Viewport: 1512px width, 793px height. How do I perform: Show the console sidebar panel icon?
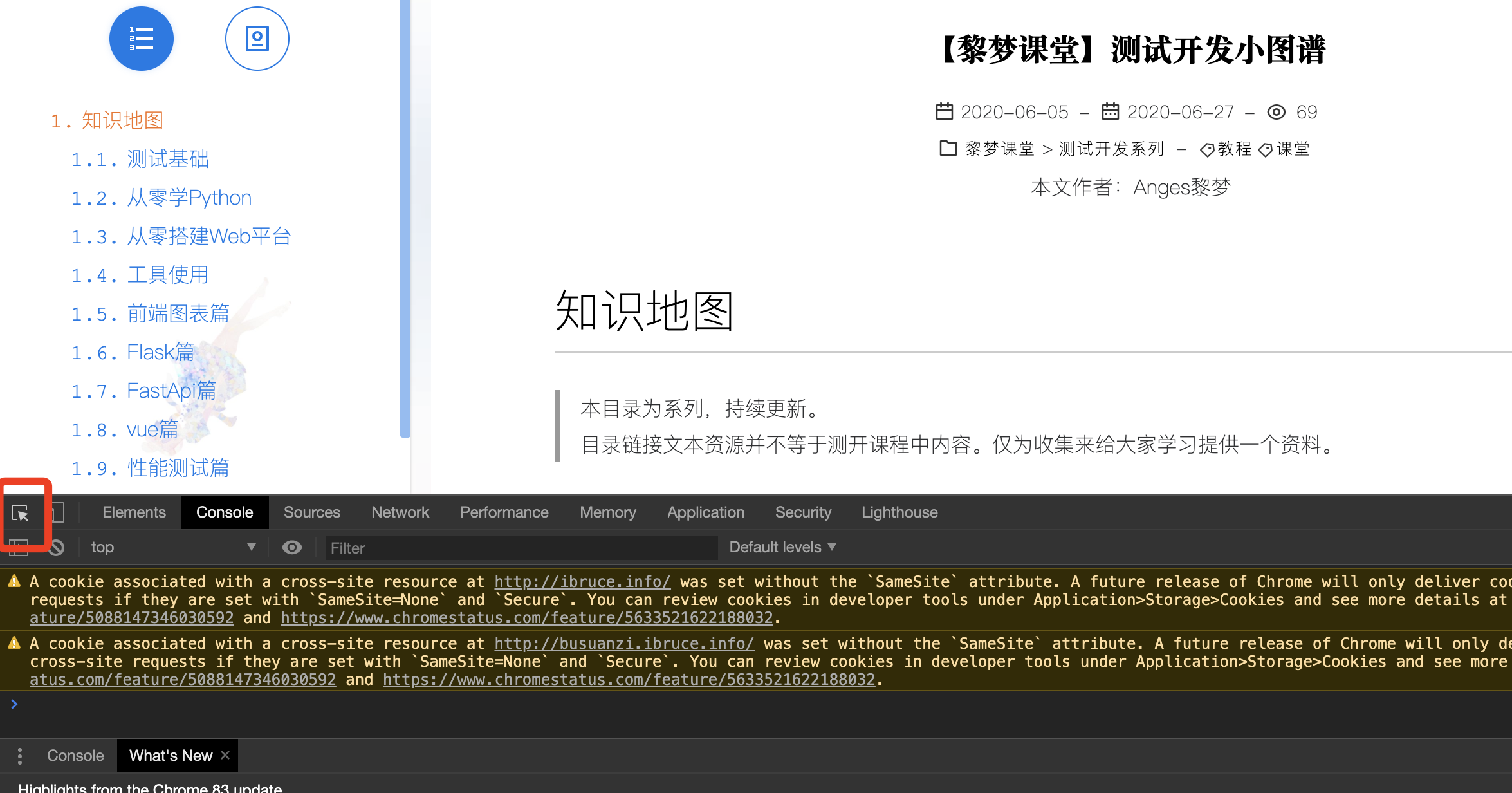[x=19, y=548]
